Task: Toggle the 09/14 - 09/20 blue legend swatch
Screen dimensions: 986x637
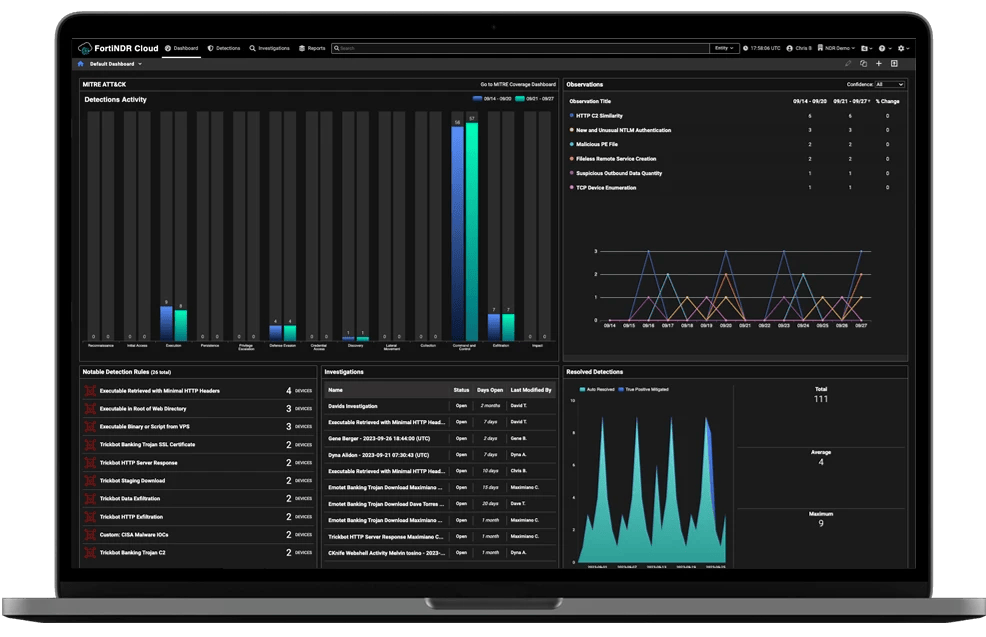Action: 477,99
